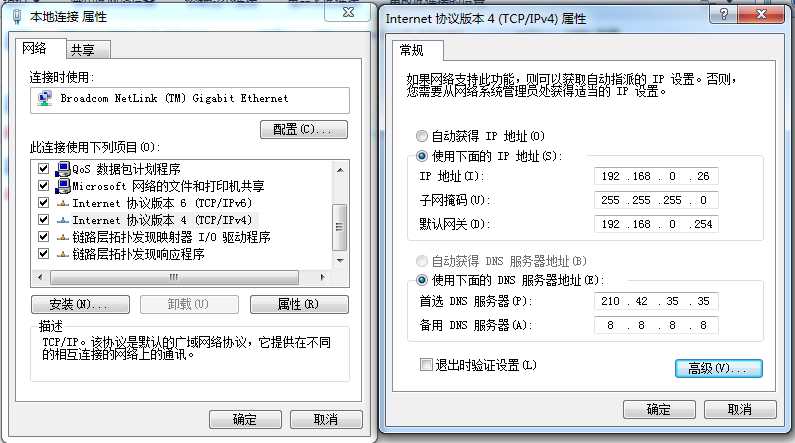795x443 pixels.
Task: Click the help question mark in IPv4 dialog
Action: [x=724, y=14]
